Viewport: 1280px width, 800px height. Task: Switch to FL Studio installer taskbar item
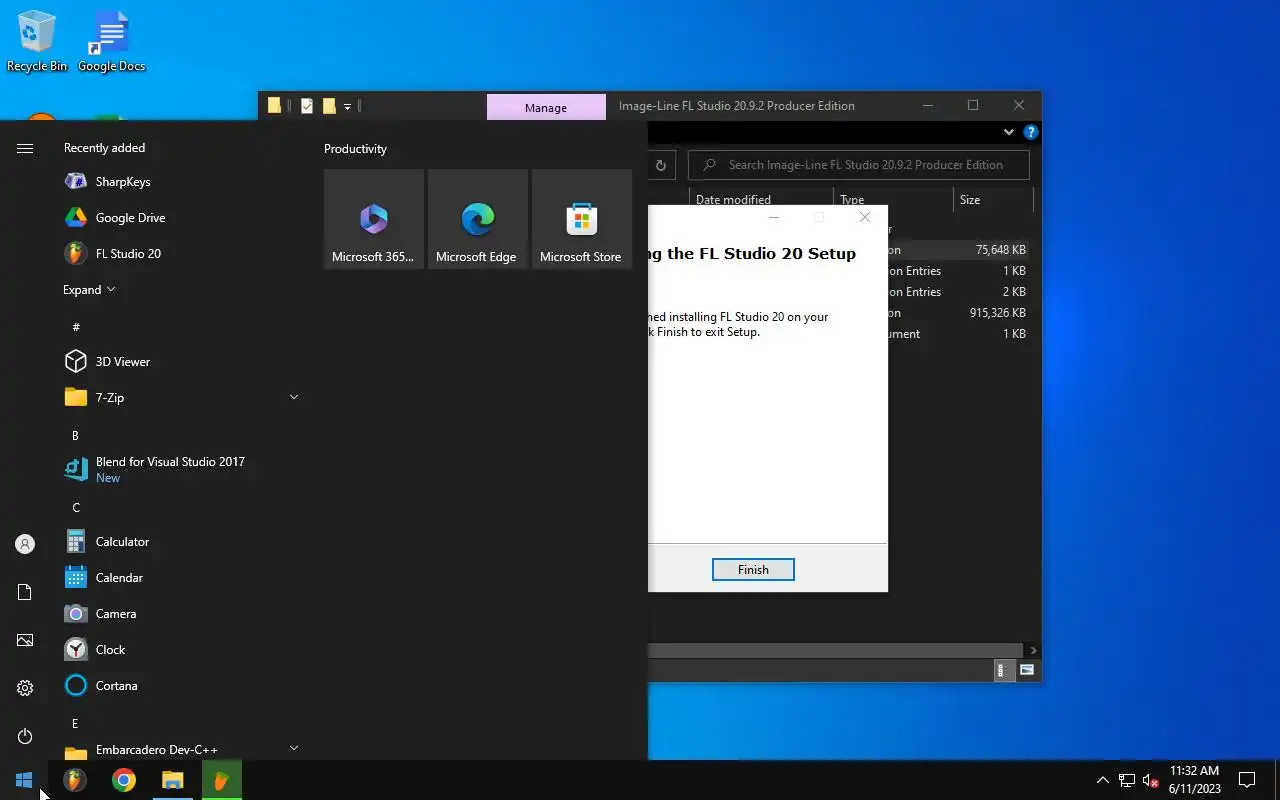coord(222,780)
